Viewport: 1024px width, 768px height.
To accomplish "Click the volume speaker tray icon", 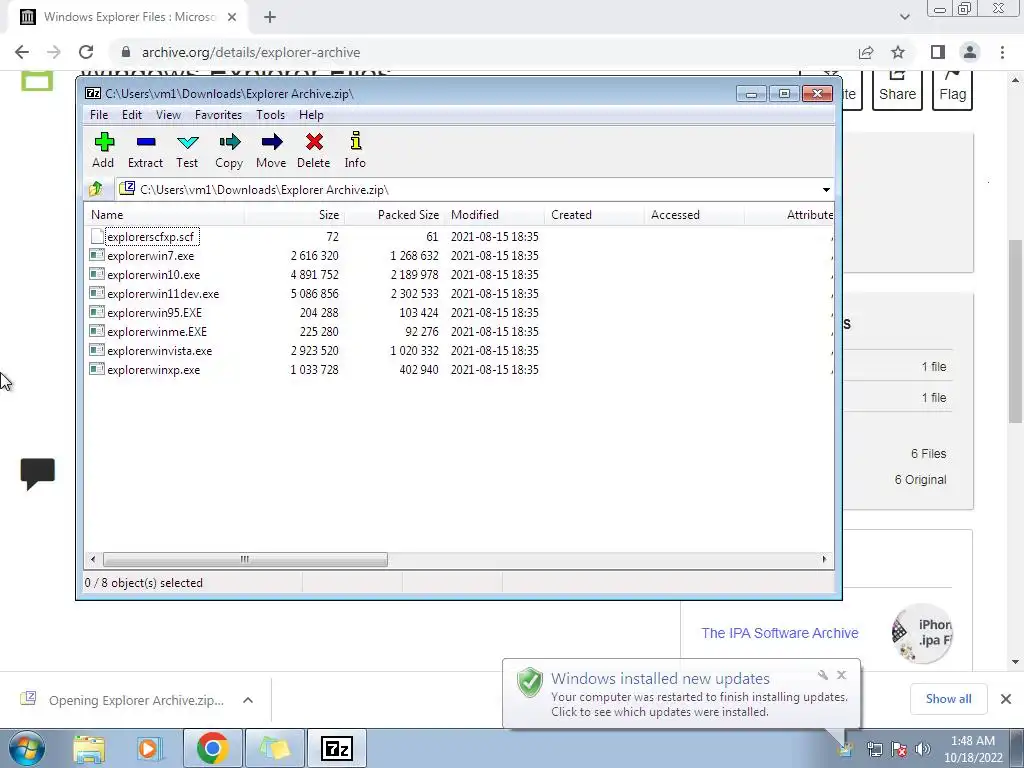I will [923, 749].
